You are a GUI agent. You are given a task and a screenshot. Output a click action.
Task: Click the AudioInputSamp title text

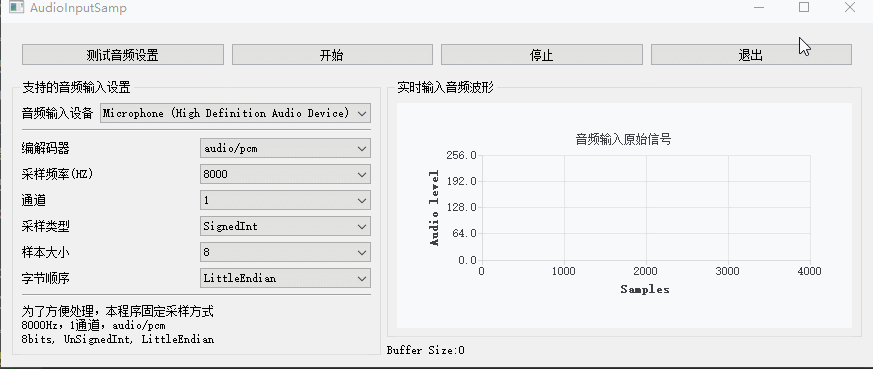(x=78, y=8)
